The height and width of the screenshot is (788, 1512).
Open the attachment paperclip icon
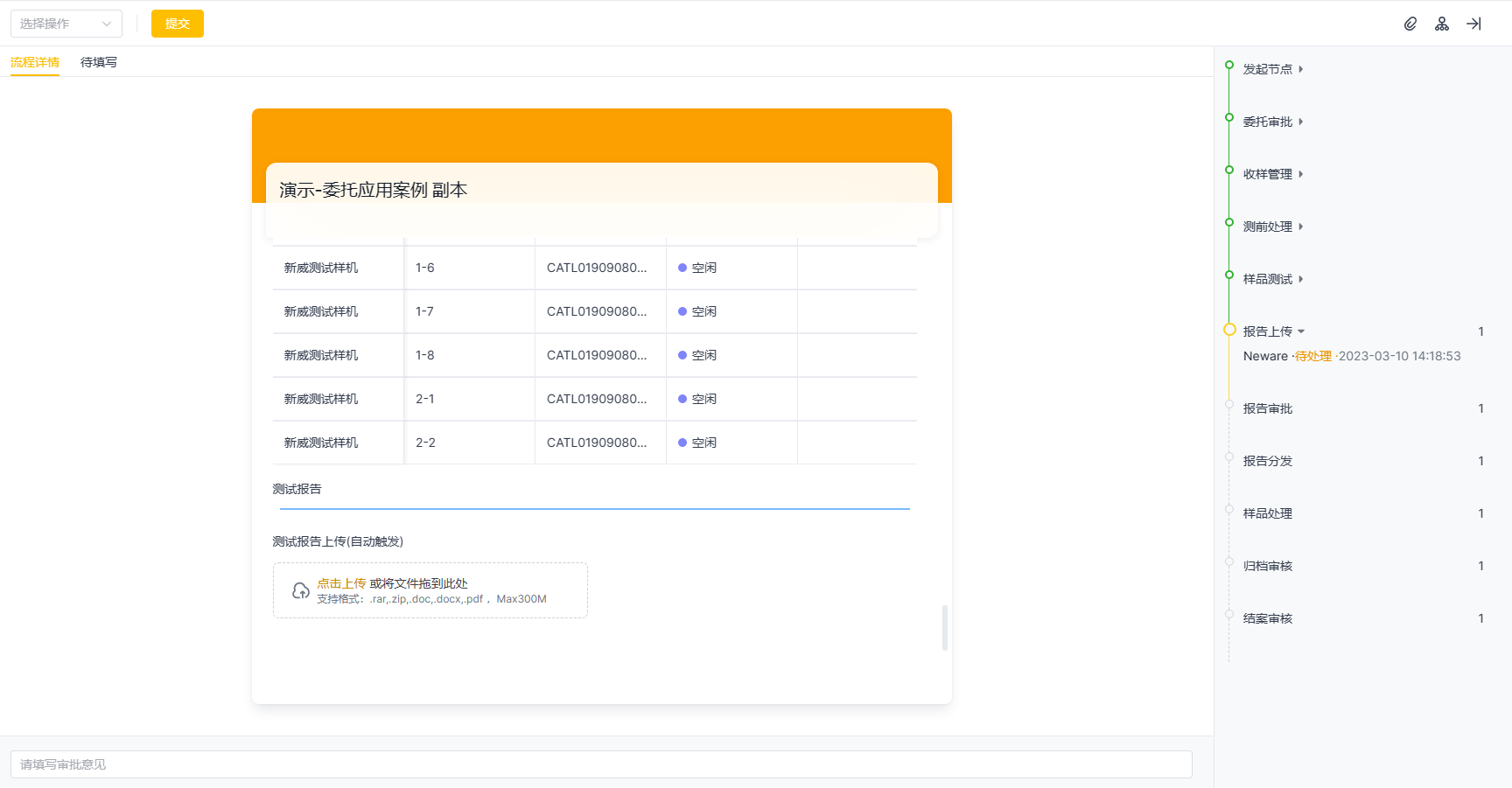tap(1410, 24)
